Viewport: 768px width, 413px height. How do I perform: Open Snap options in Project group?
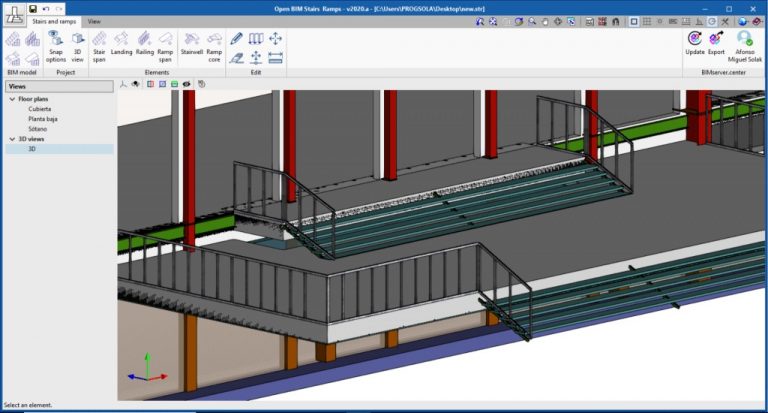56,47
